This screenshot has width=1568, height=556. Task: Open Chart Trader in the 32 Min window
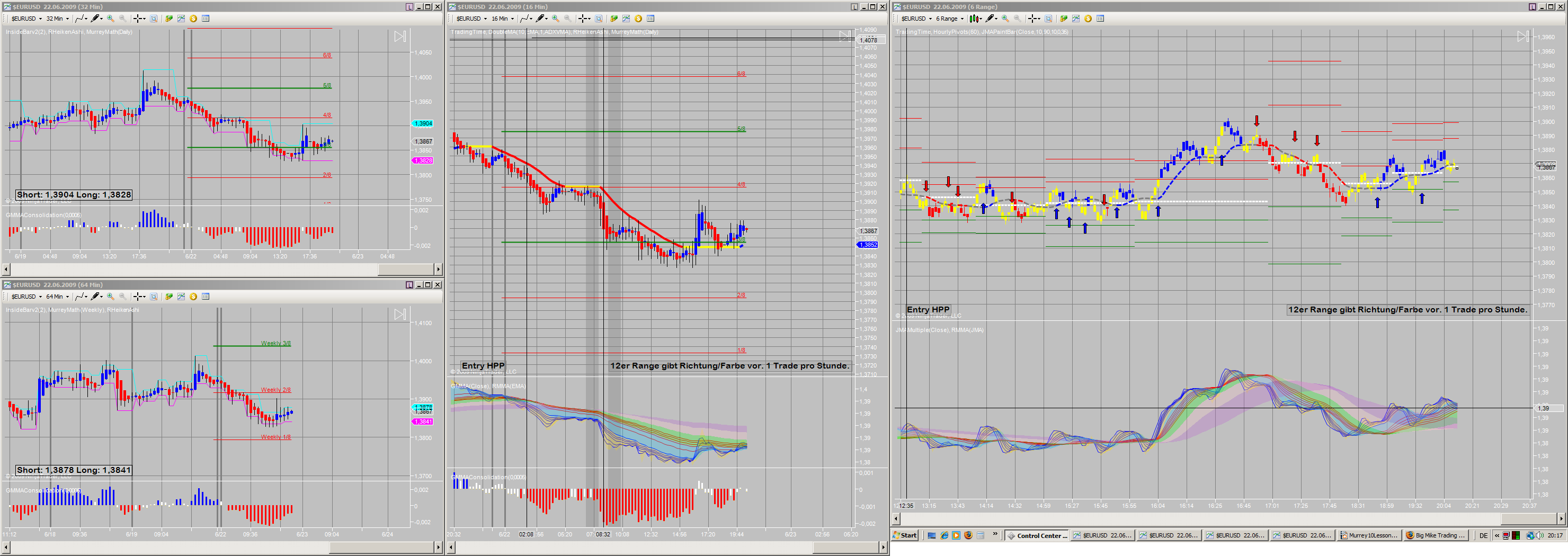(168, 19)
